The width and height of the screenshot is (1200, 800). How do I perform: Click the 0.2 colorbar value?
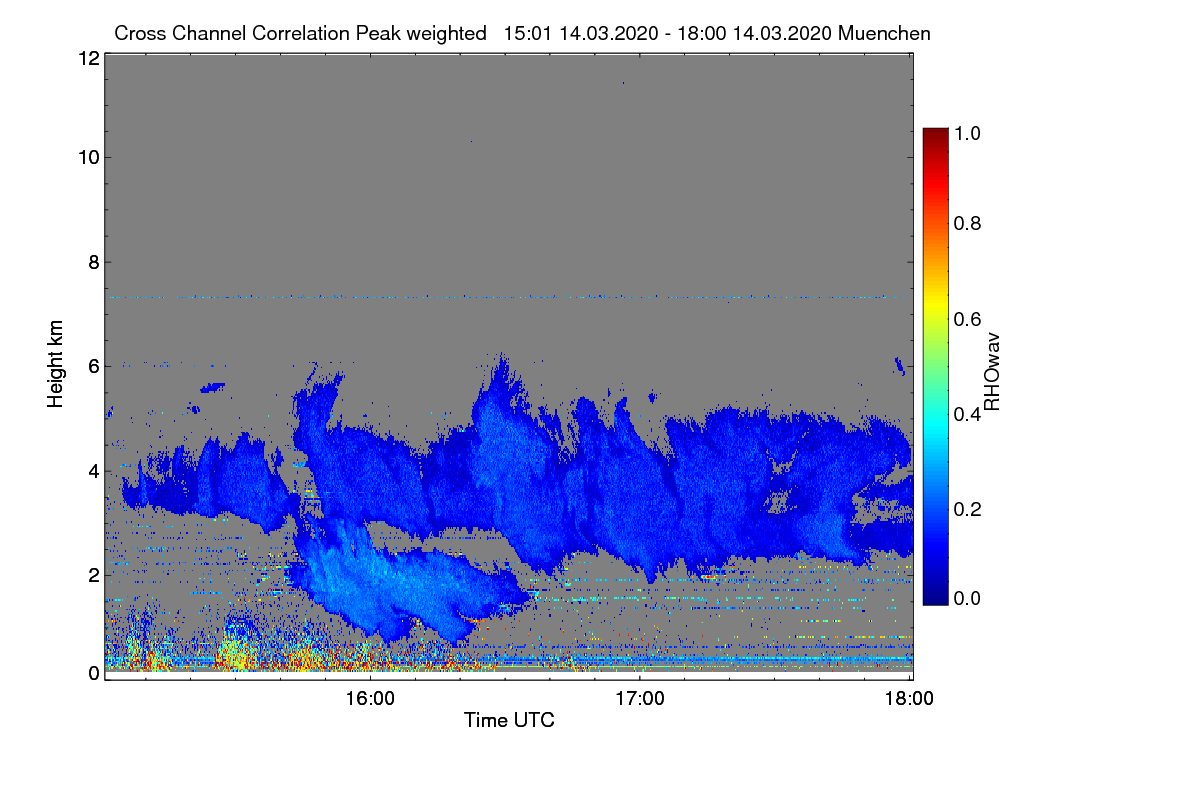pyautogui.click(x=967, y=509)
